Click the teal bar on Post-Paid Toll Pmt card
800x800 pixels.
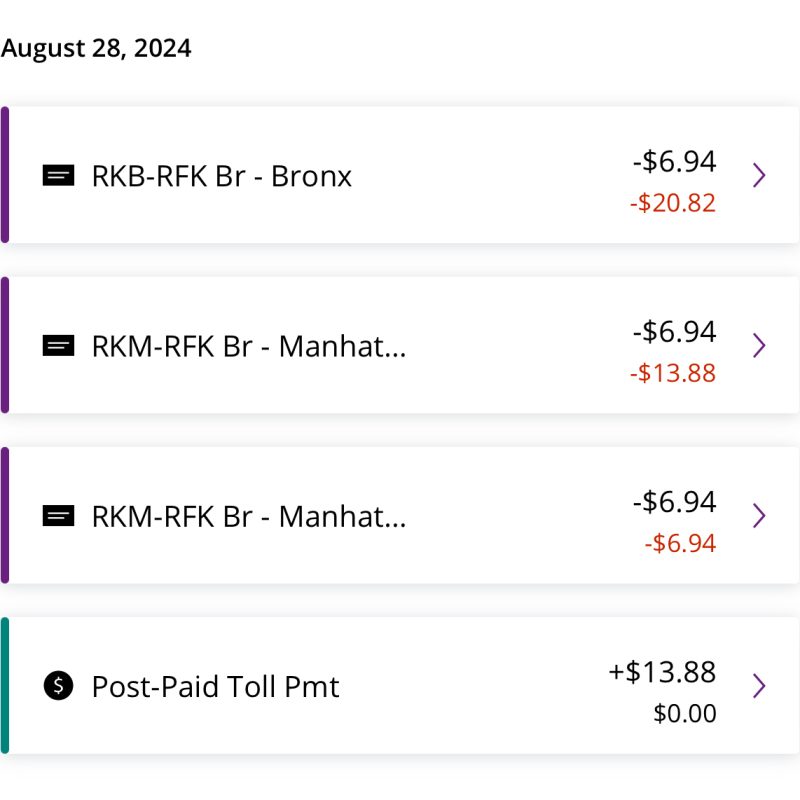coord(5,685)
